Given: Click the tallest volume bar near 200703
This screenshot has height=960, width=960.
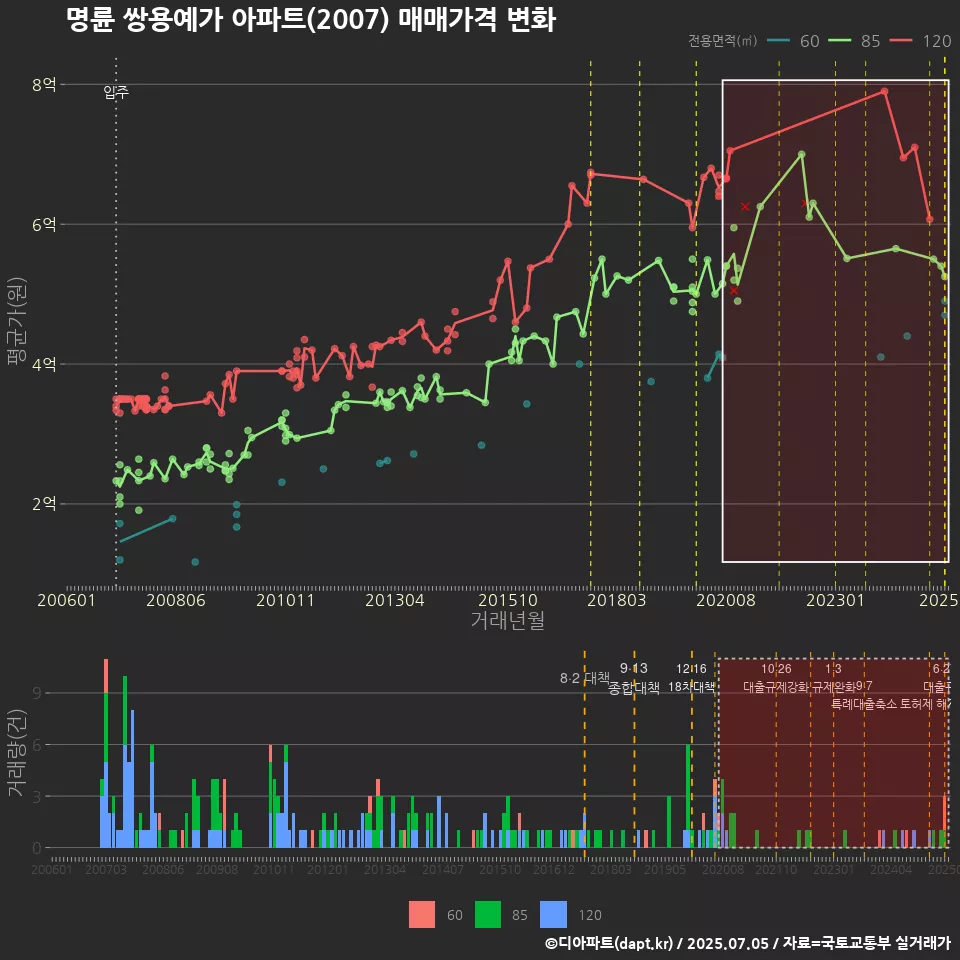Looking at the screenshot, I should point(106,753).
